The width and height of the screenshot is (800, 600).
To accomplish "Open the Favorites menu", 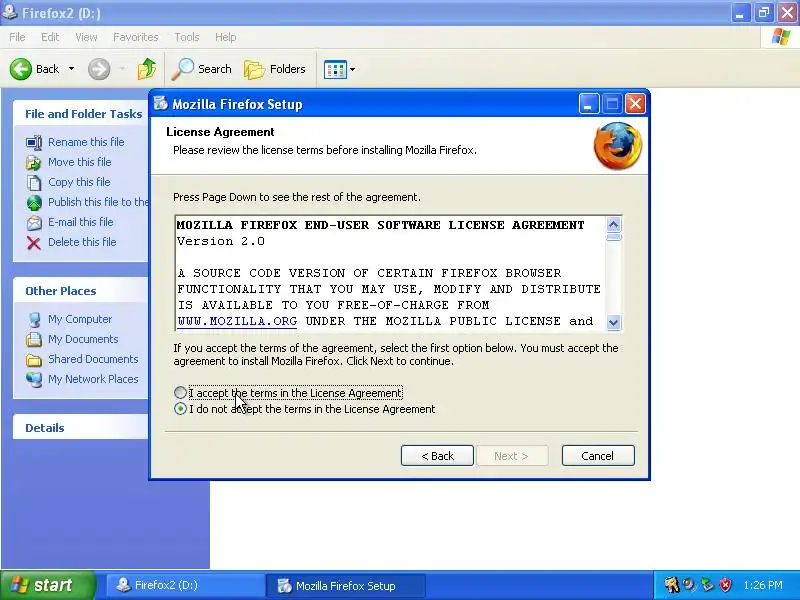I will 136,37.
